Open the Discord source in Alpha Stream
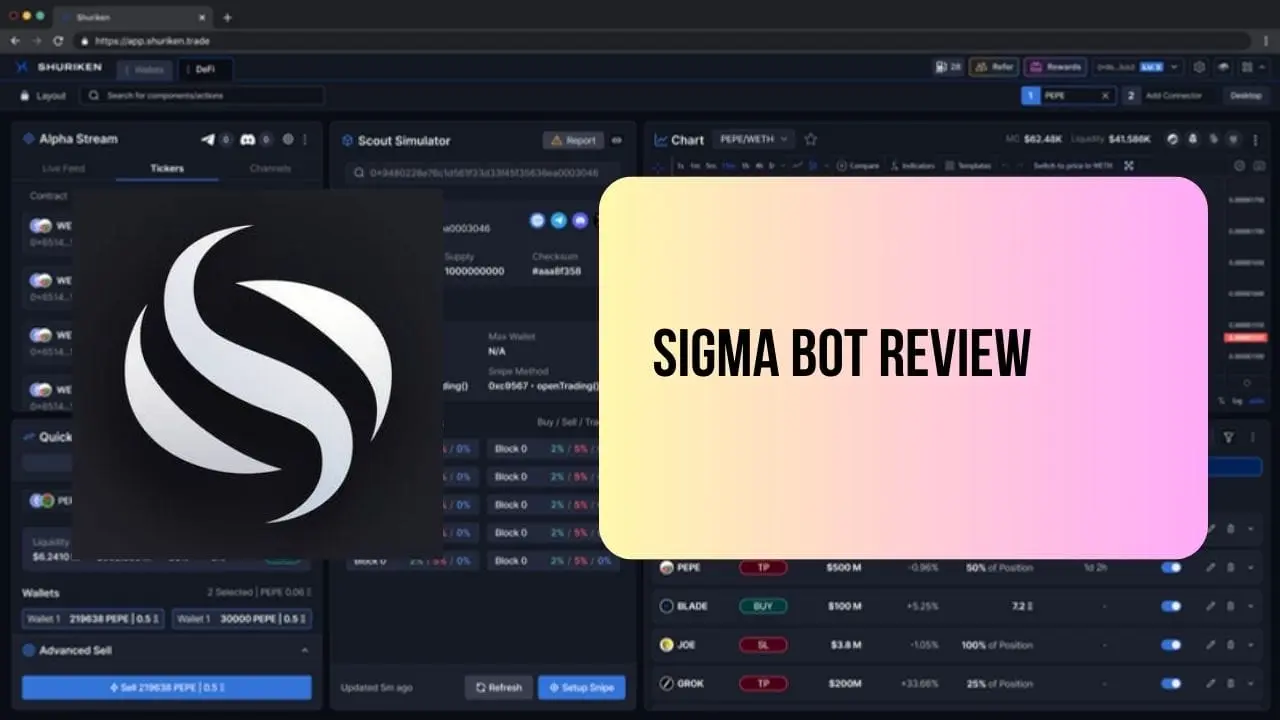This screenshot has width=1280, height=720. (x=248, y=139)
